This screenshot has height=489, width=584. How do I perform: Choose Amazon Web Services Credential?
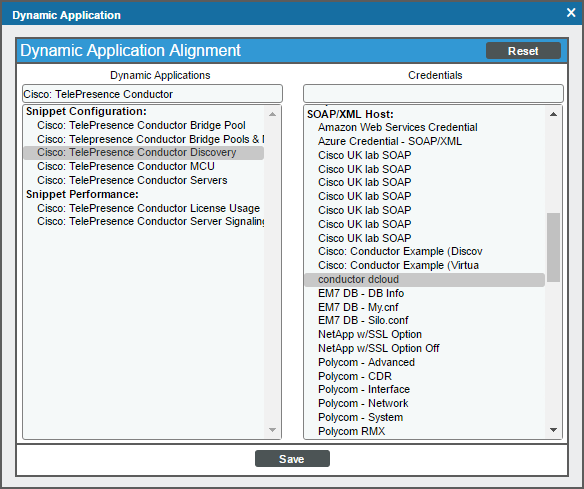(425, 127)
